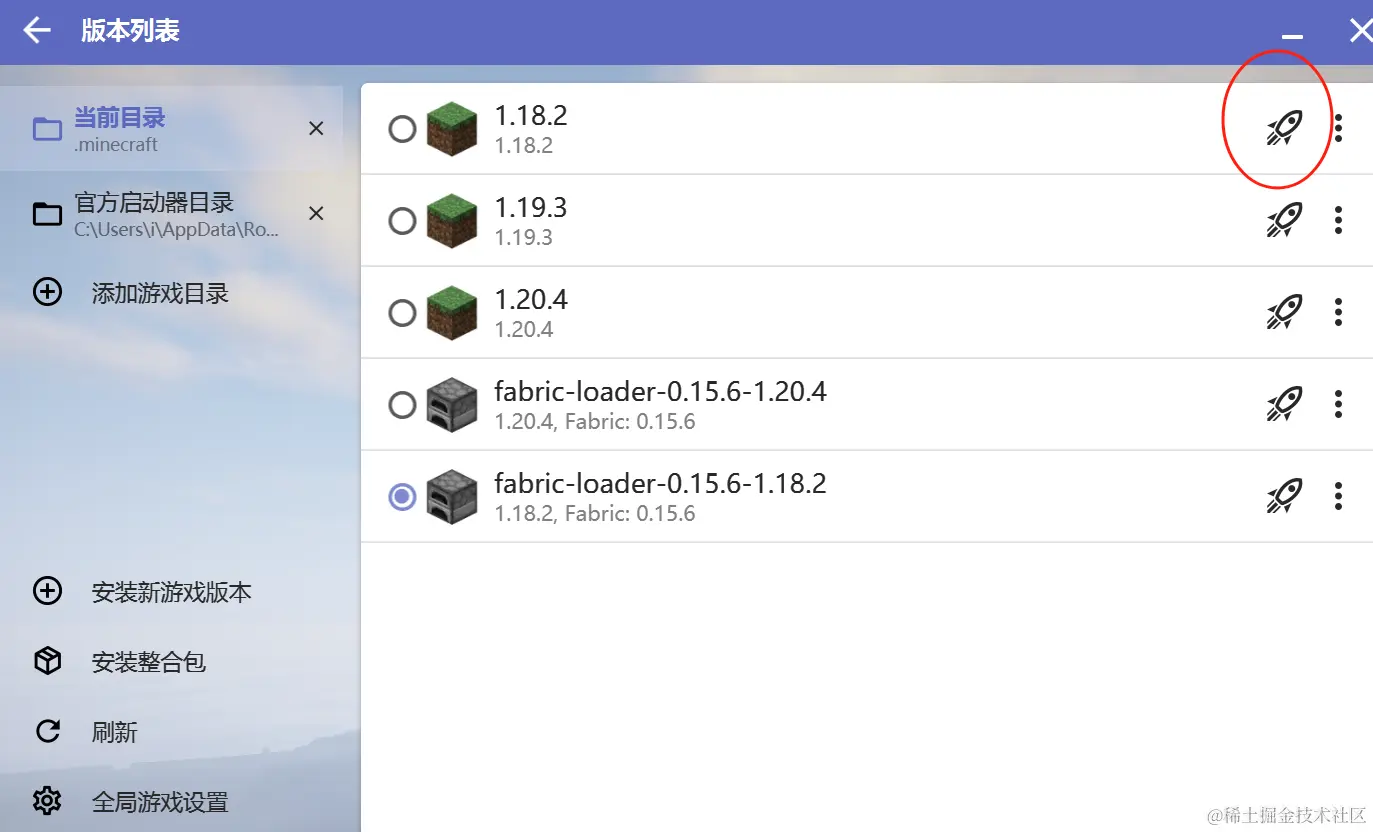Click the 刷新 refresh arrow icon

[47, 732]
